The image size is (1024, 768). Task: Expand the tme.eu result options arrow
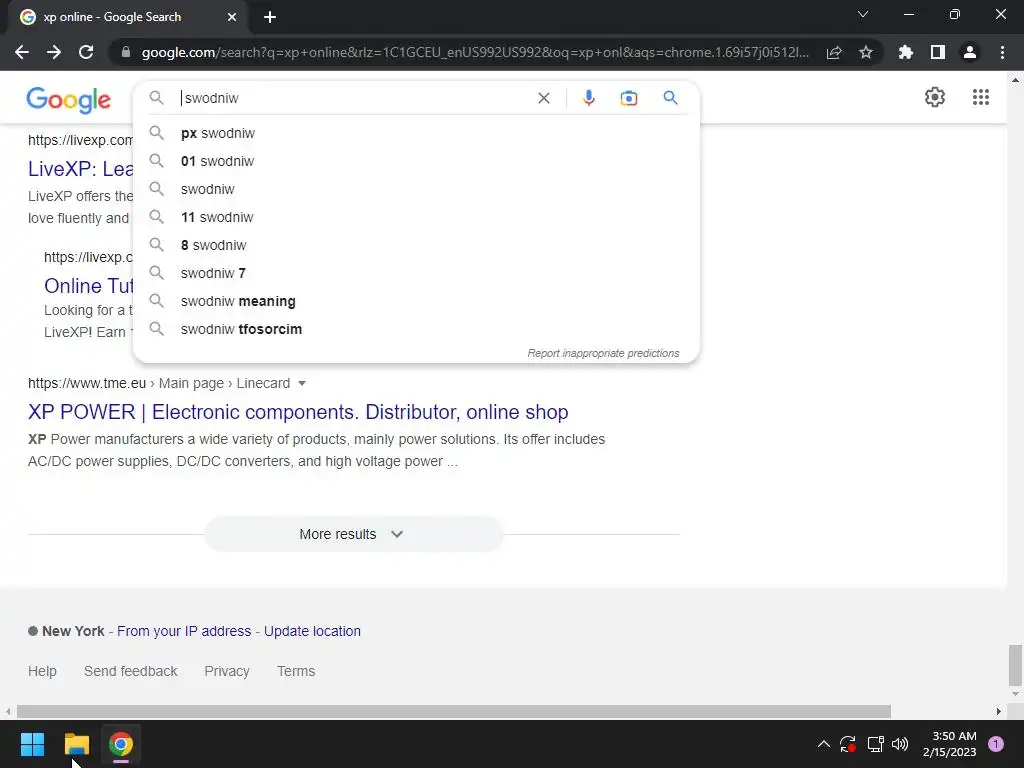click(302, 383)
